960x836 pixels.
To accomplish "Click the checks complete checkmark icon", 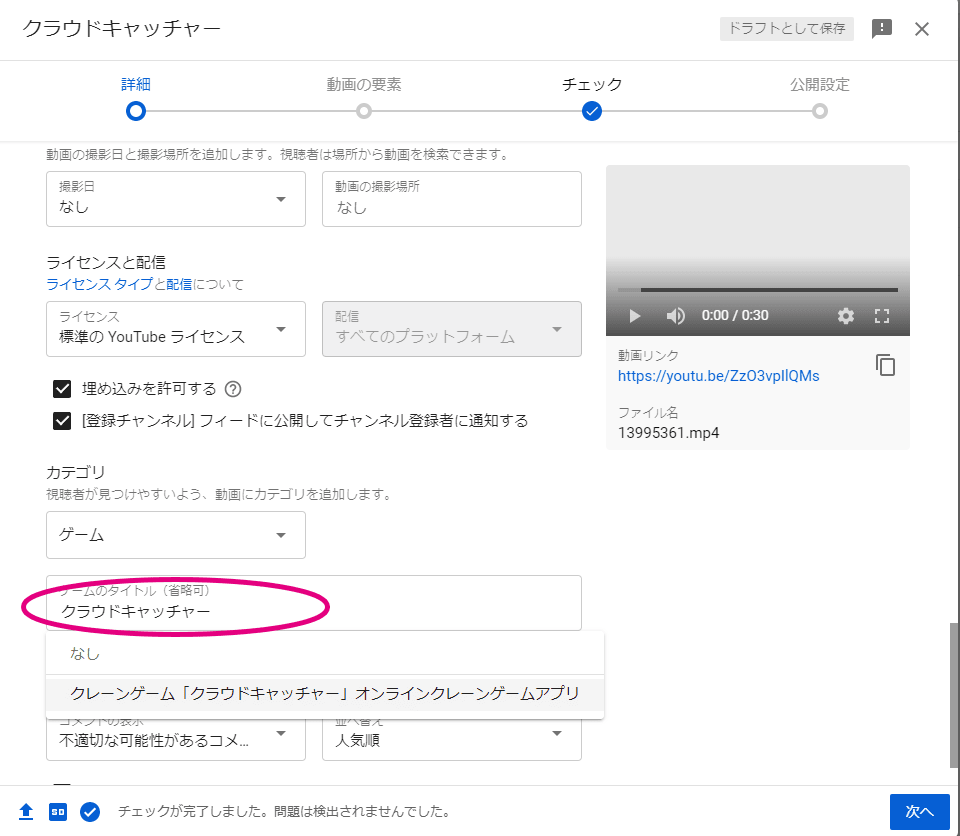I will pyautogui.click(x=90, y=812).
